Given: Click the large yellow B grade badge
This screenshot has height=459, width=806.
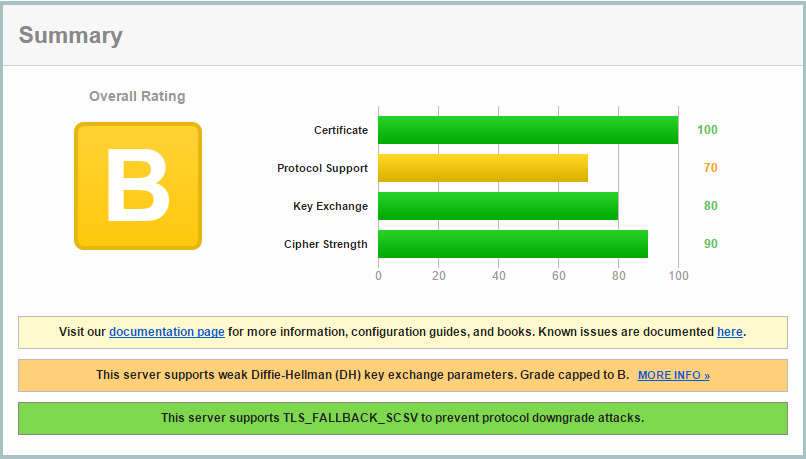Looking at the screenshot, I should coord(138,186).
